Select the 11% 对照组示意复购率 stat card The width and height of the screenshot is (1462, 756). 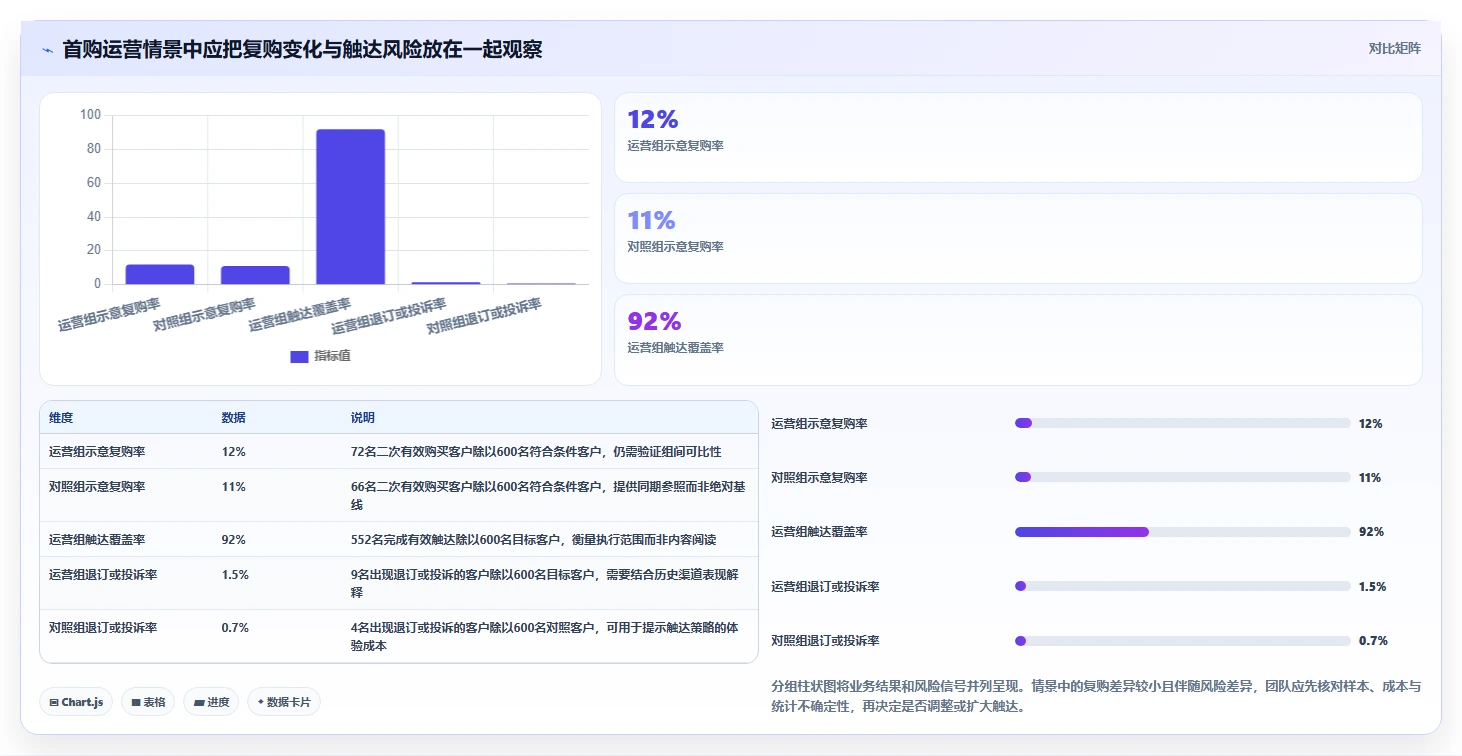1018,238
